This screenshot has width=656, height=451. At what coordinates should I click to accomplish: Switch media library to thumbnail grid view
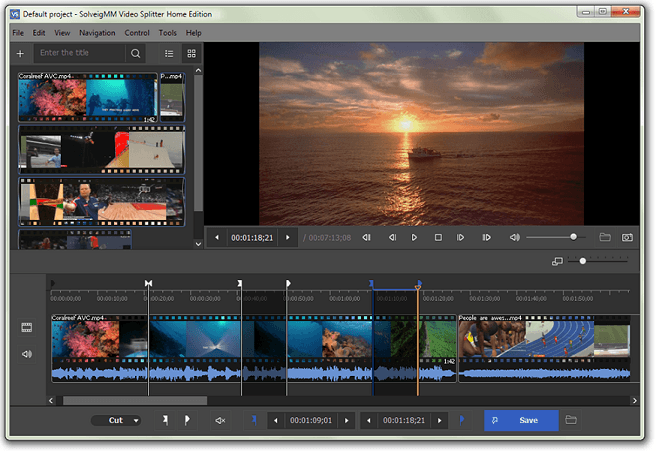tap(191, 53)
